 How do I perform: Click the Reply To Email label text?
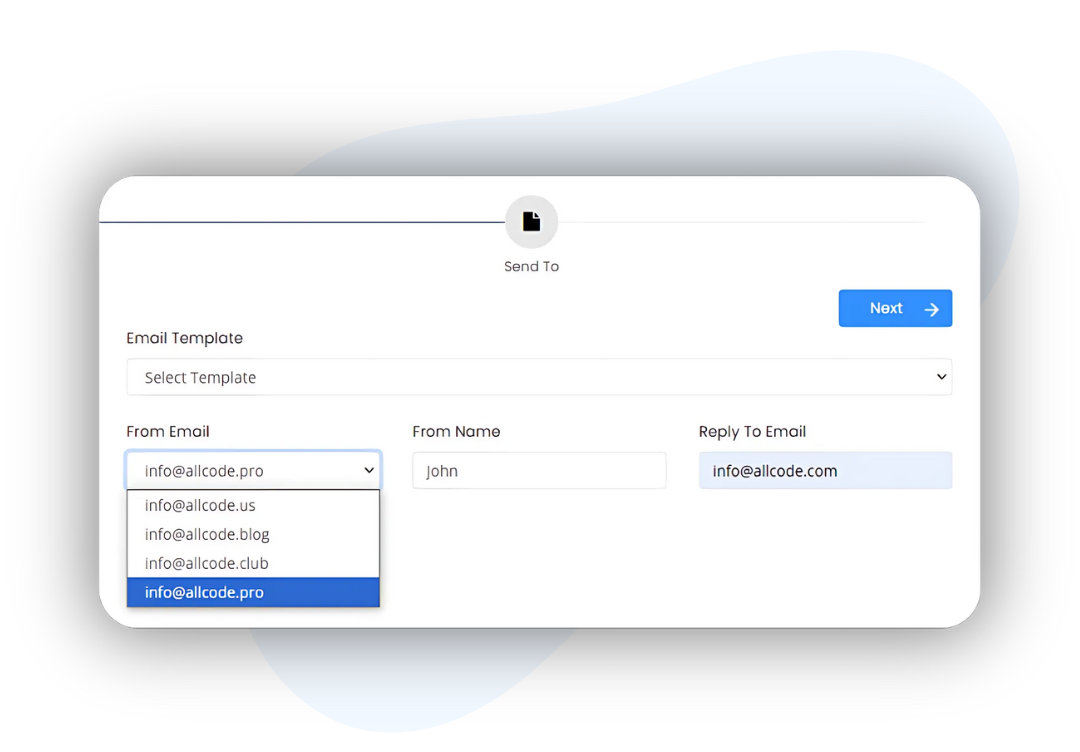click(x=752, y=431)
